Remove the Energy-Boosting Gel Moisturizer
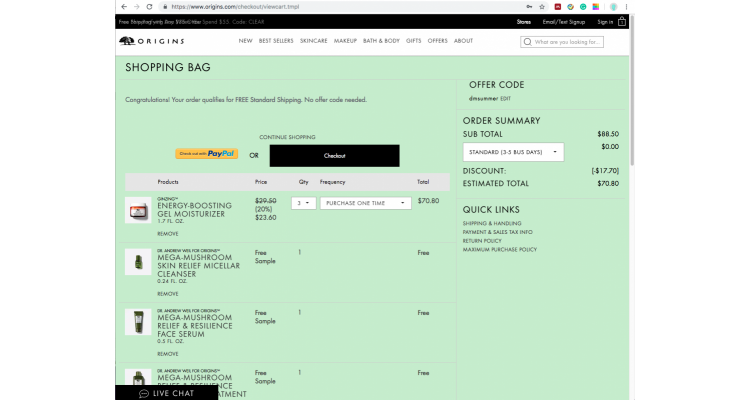Viewport: 750px width, 400px height. click(167, 234)
